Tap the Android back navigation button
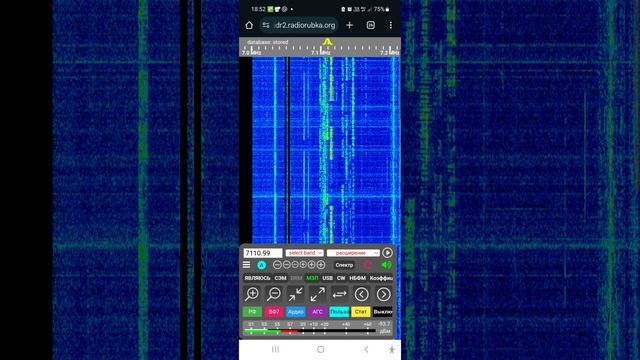640x360 pixels. point(366,349)
